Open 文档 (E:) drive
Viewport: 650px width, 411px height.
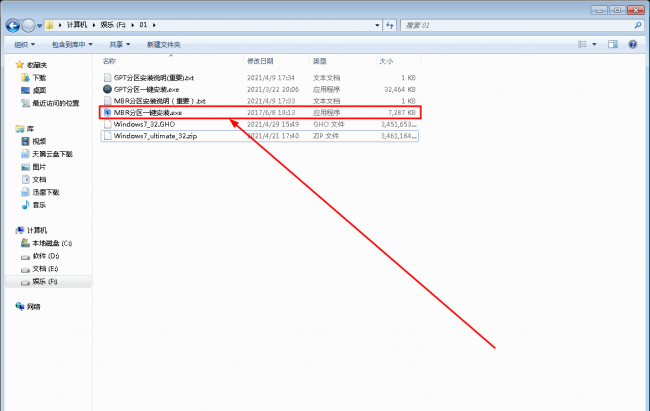tap(46, 269)
